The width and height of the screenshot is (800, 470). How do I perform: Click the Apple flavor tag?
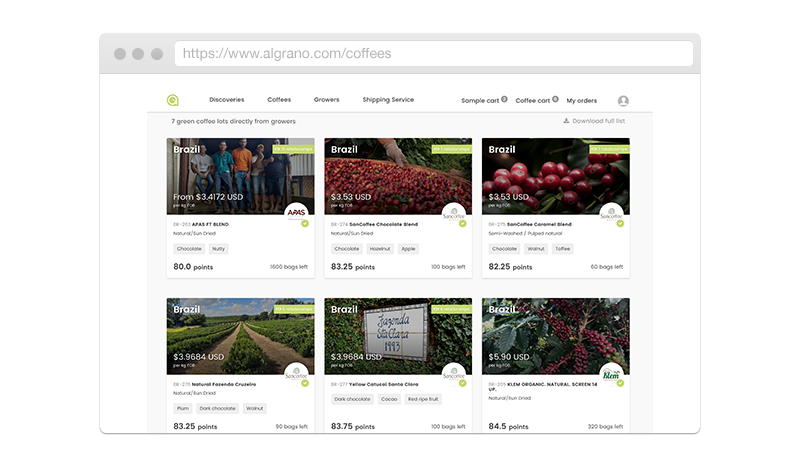408,249
